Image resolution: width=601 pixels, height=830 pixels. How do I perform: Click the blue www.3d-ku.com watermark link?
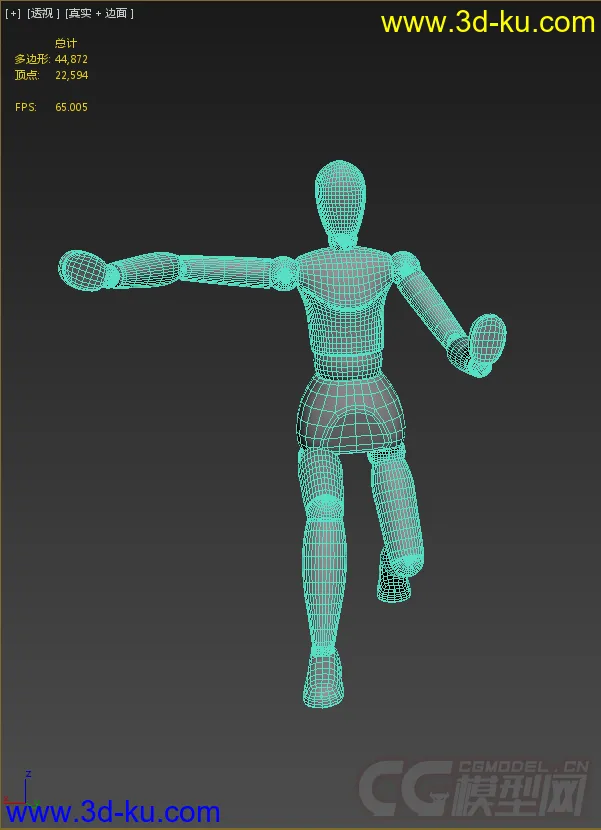(112, 811)
